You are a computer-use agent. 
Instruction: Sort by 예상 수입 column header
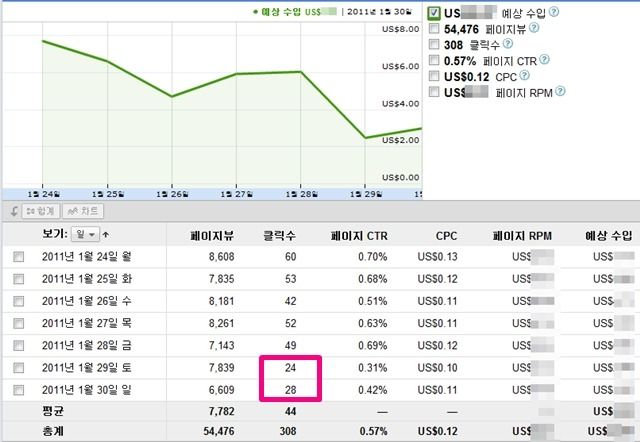click(609, 235)
